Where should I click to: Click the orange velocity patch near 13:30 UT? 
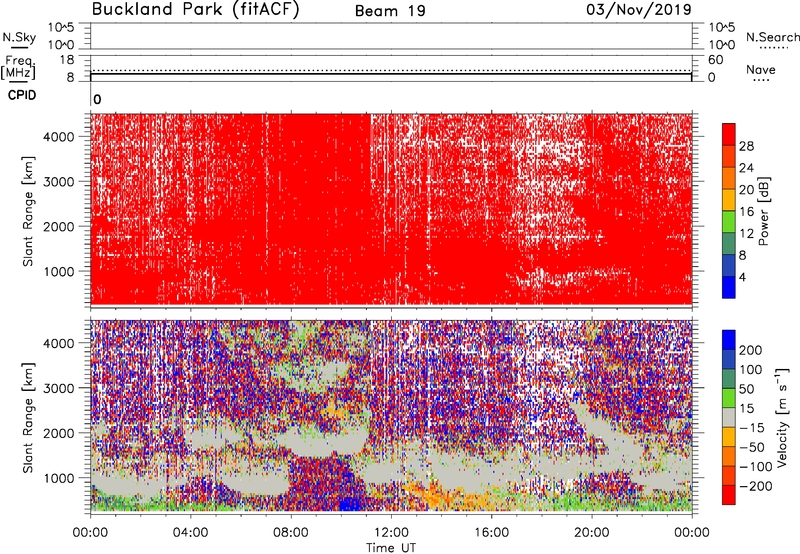(433, 496)
